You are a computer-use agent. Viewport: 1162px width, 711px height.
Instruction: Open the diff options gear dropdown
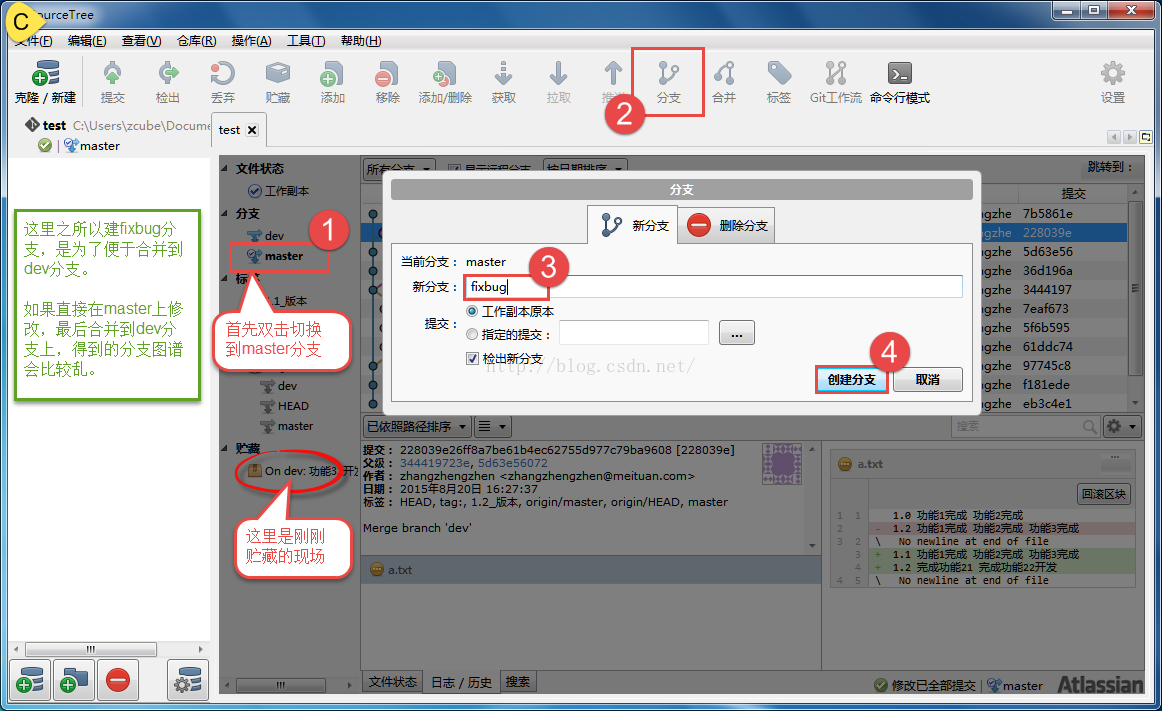click(x=1121, y=426)
